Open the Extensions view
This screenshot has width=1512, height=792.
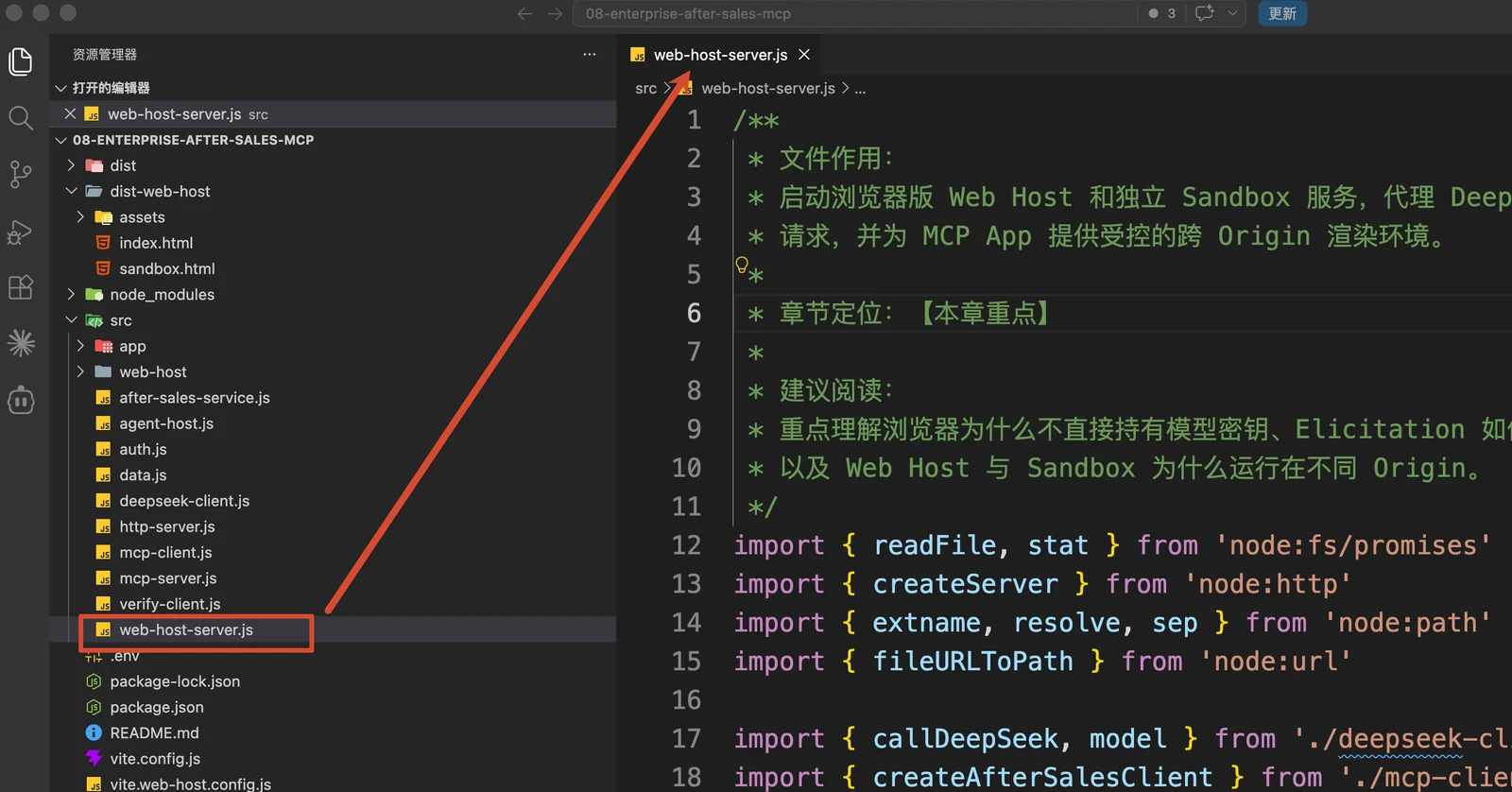point(21,286)
